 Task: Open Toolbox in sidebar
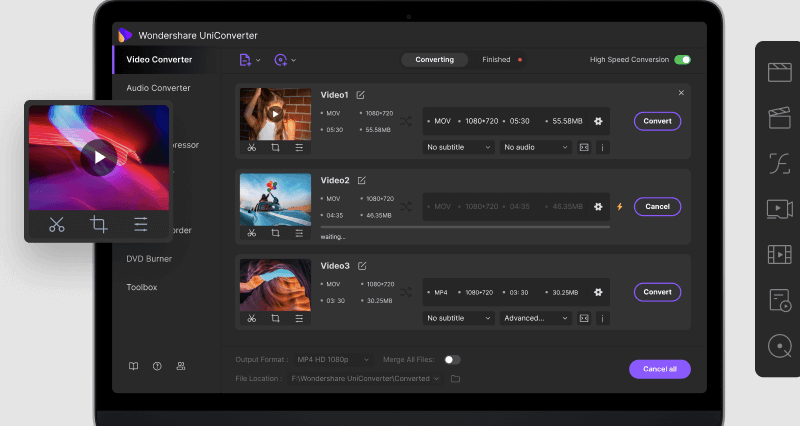point(142,287)
